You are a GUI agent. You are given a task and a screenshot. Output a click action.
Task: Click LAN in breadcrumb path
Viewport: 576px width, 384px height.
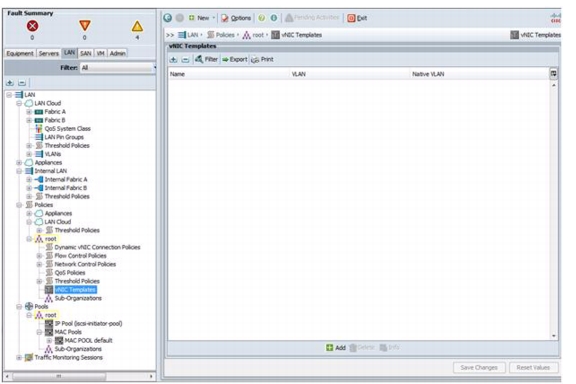188,35
